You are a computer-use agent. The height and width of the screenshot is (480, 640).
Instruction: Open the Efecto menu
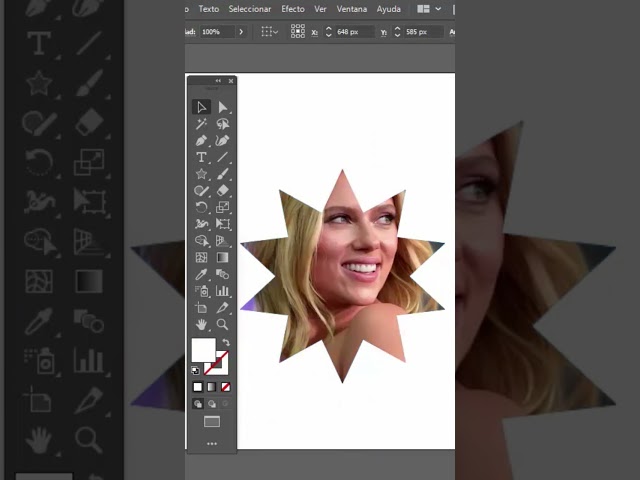point(293,9)
